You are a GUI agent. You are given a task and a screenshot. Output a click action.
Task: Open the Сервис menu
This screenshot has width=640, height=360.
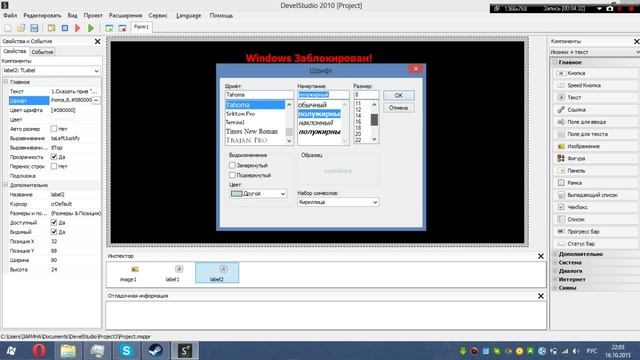(x=158, y=16)
